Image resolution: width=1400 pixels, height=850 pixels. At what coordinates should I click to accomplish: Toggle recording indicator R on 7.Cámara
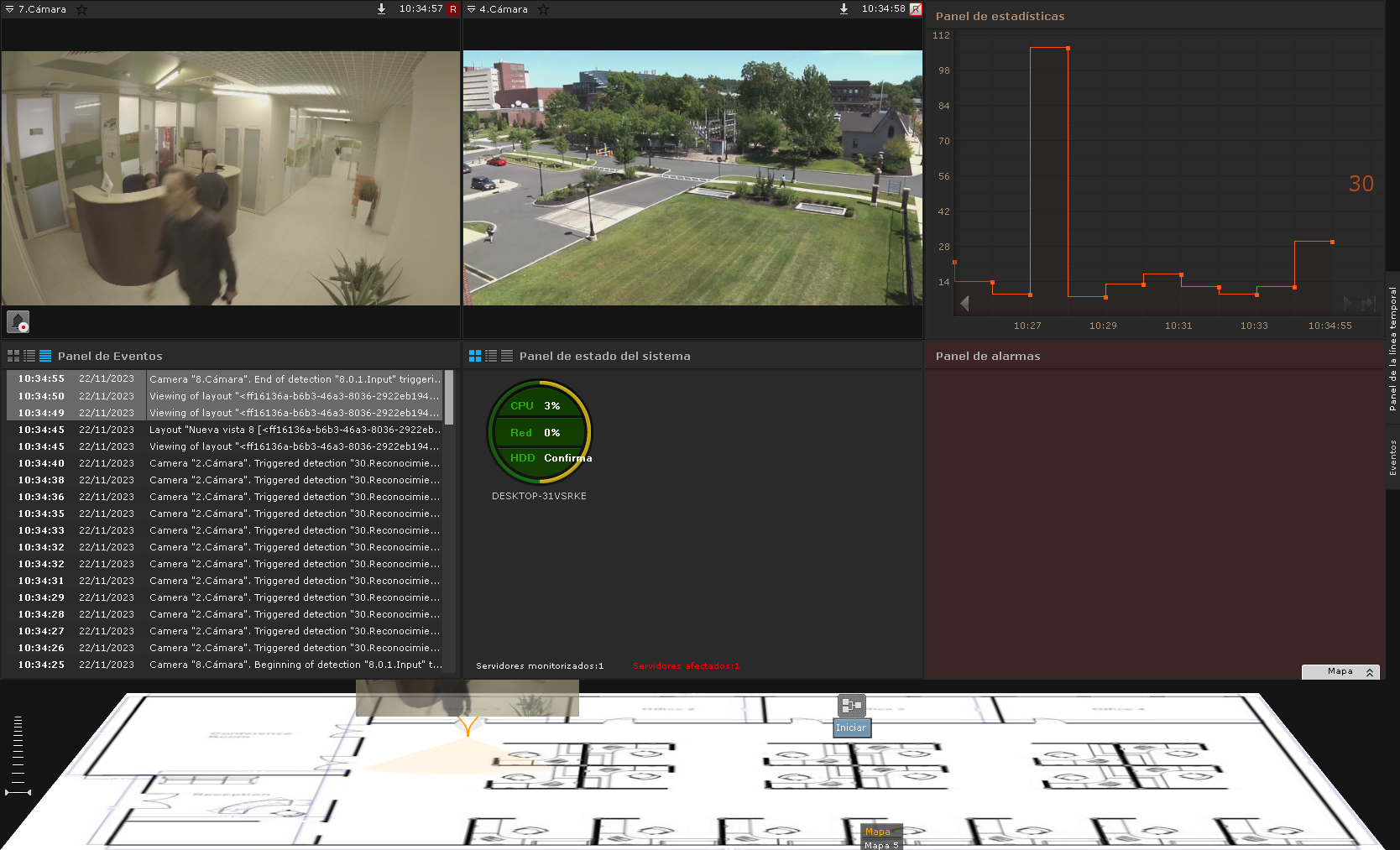pos(453,9)
